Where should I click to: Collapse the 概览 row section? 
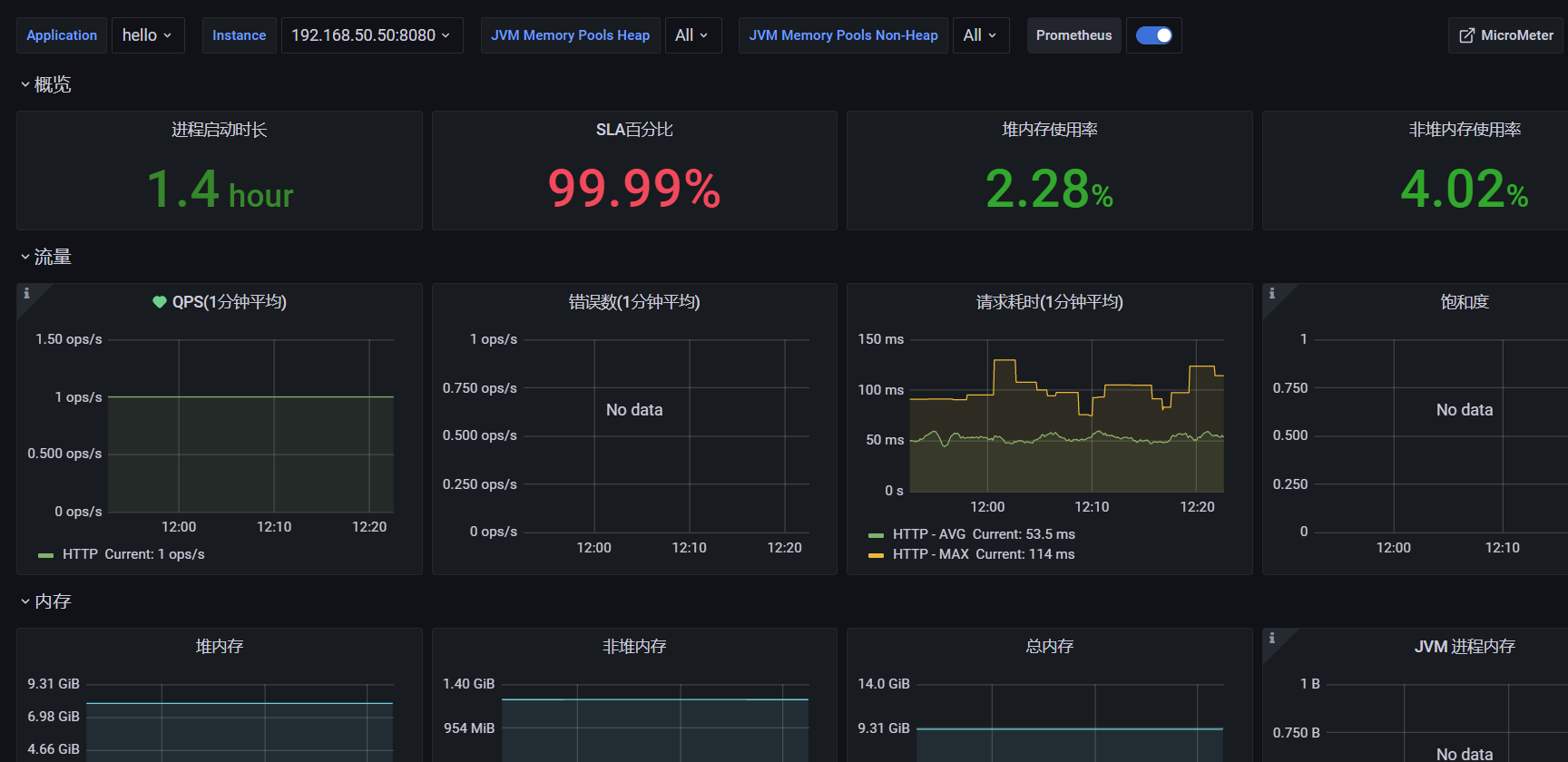tap(52, 84)
